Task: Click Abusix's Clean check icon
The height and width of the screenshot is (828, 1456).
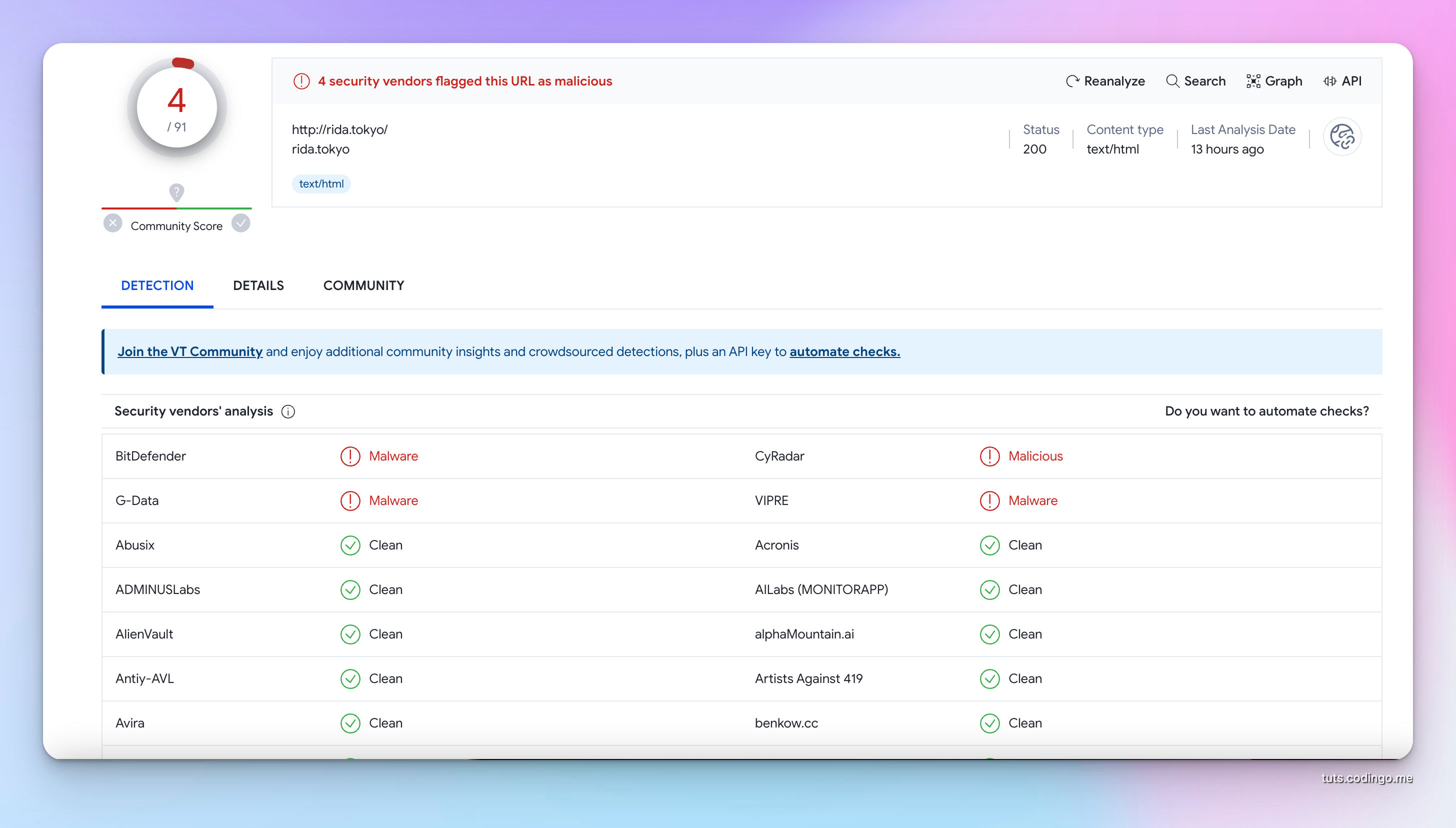Action: pyautogui.click(x=350, y=545)
